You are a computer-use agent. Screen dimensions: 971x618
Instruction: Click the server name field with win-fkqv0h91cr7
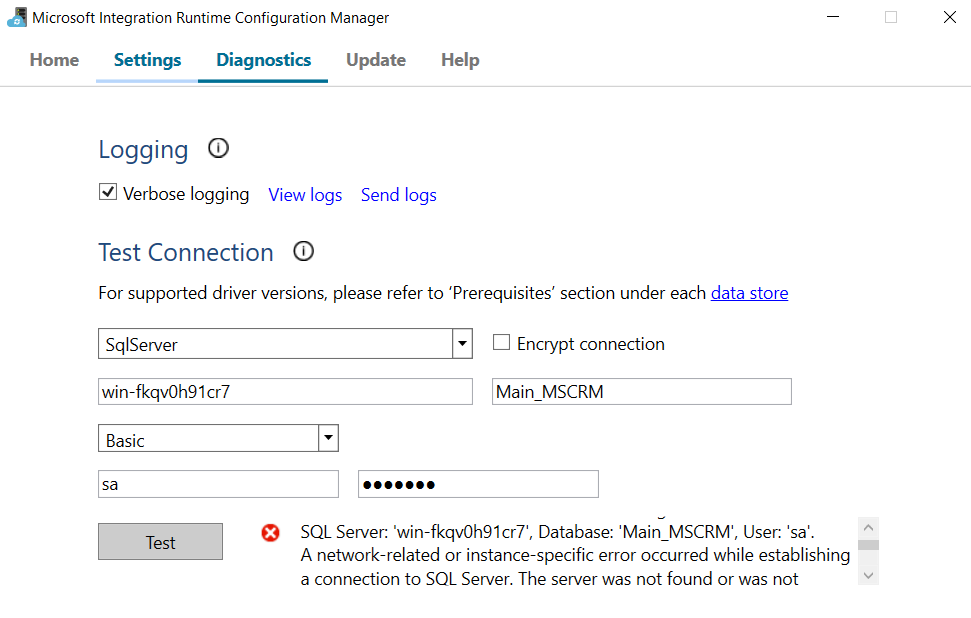(x=285, y=391)
